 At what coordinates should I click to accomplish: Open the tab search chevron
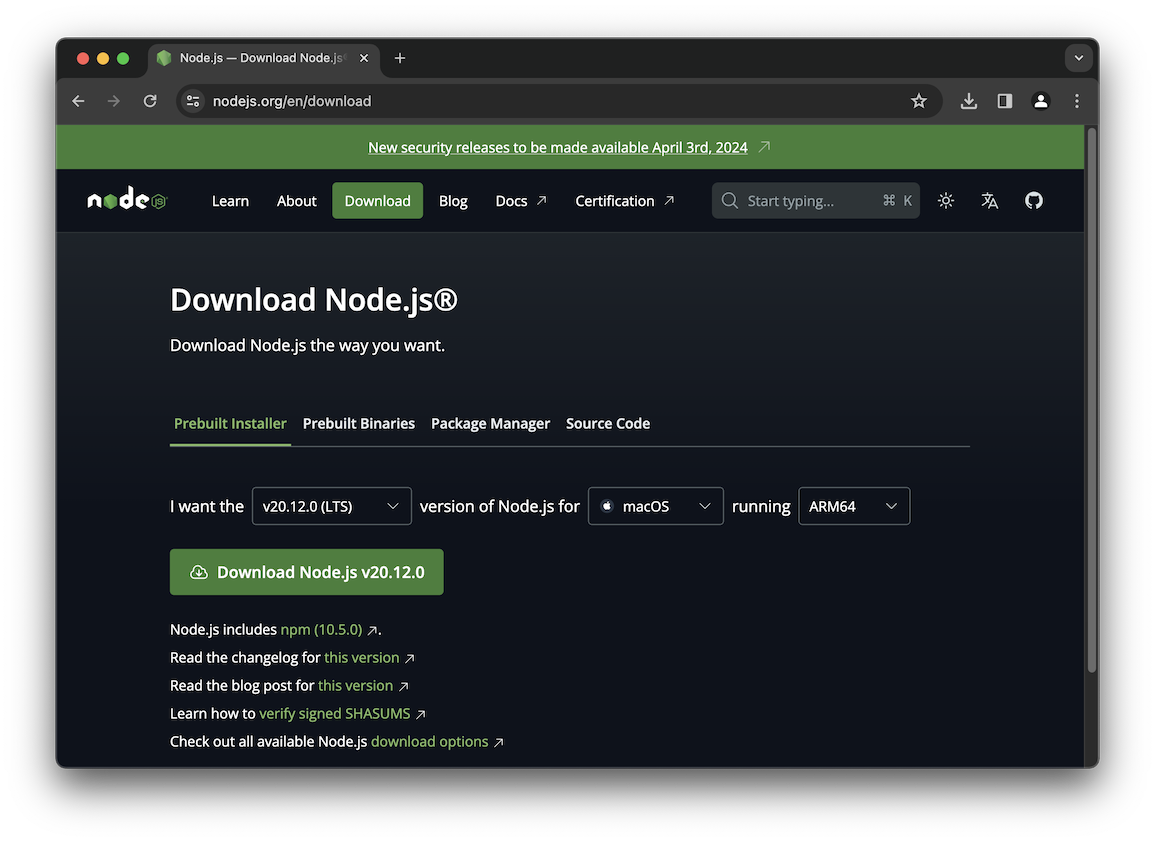[x=1078, y=58]
